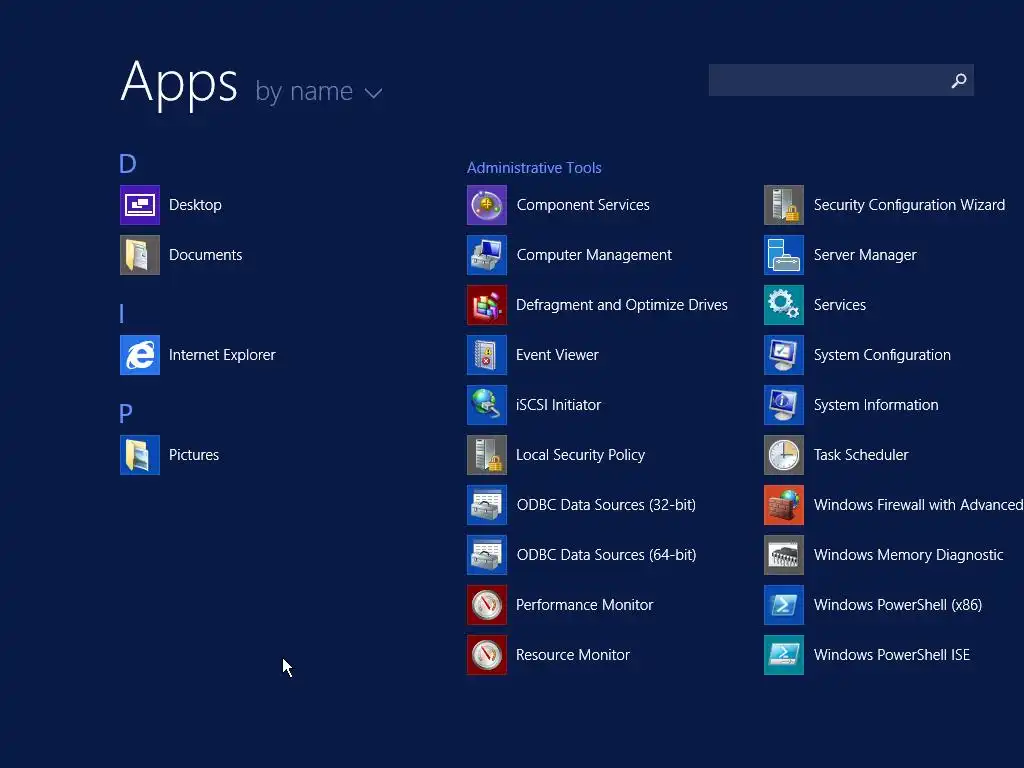
Task: Open Windows Firewall with Advanced Security icon
Action: click(x=784, y=505)
